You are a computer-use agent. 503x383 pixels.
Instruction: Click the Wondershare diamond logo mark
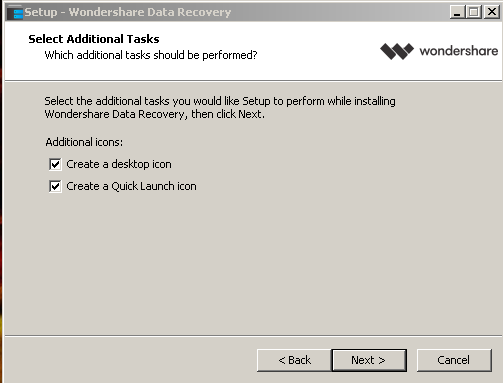(x=397, y=51)
